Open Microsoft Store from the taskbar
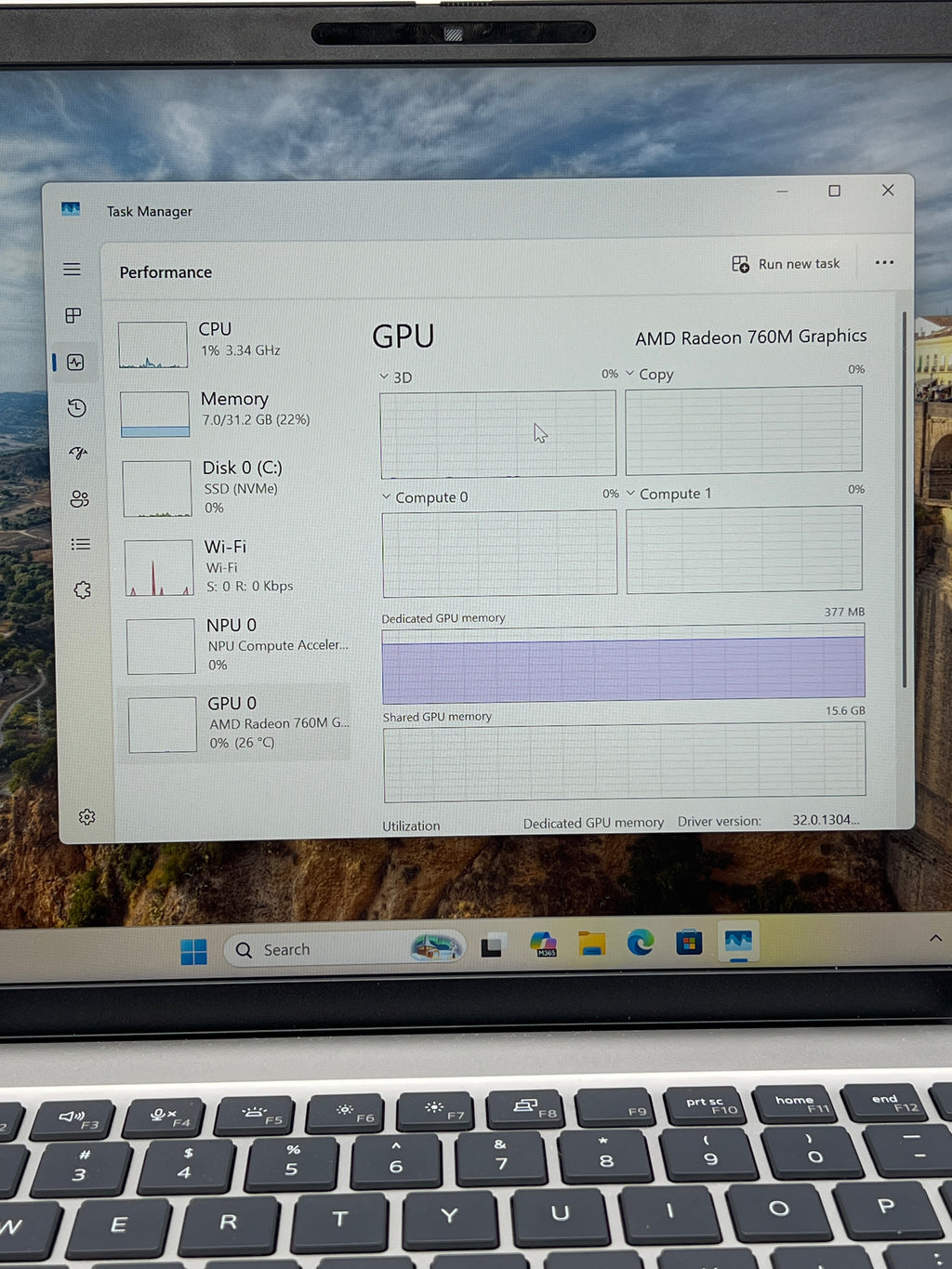 coord(689,942)
